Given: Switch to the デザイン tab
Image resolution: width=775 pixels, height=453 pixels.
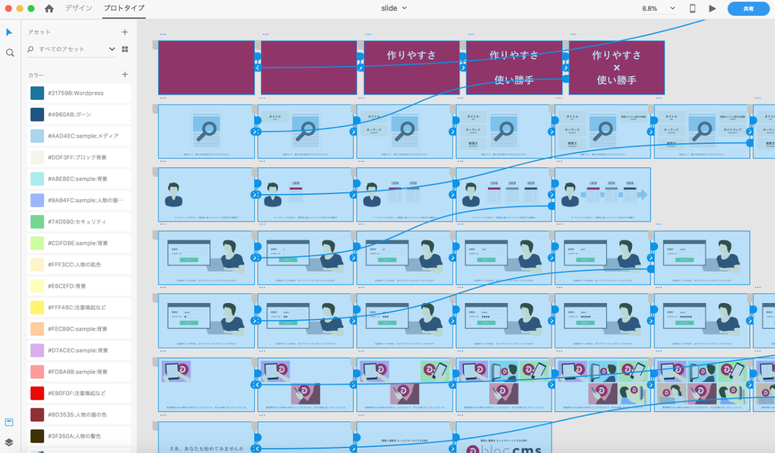Looking at the screenshot, I should point(78,8).
